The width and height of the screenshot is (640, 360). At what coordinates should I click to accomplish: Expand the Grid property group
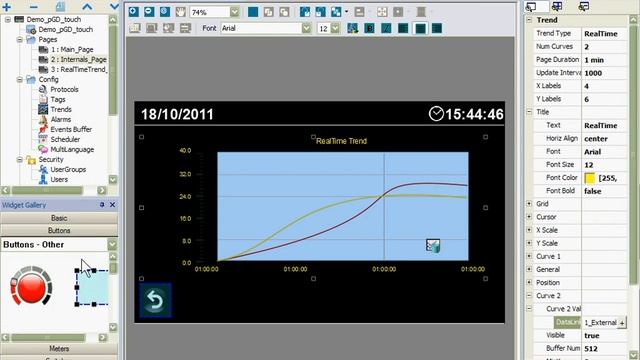tap(529, 204)
